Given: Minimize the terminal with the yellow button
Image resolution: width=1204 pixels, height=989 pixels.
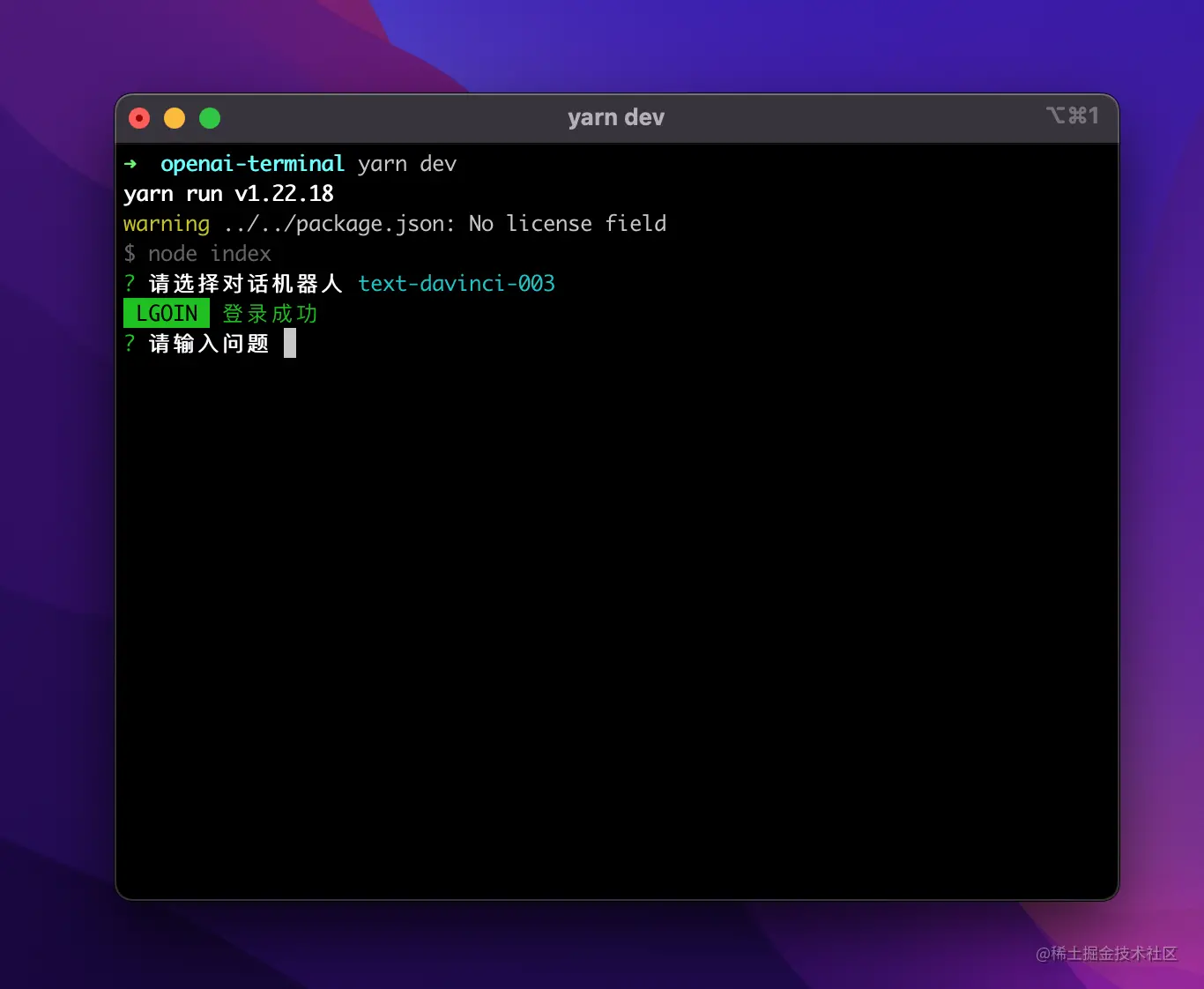Looking at the screenshot, I should (175, 118).
